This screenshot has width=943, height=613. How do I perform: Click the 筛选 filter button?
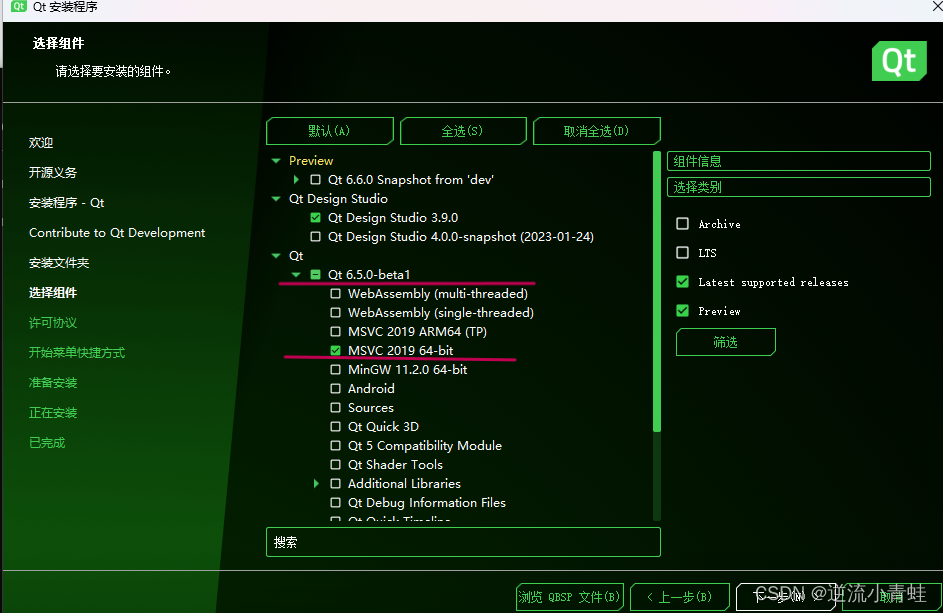point(726,342)
